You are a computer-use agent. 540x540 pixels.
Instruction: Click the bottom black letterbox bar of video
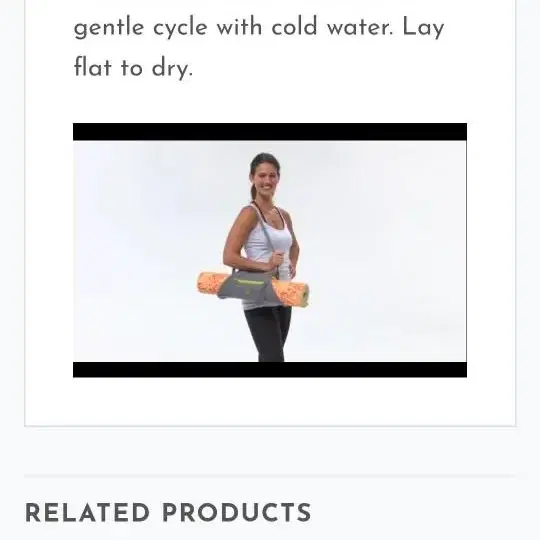point(270,370)
